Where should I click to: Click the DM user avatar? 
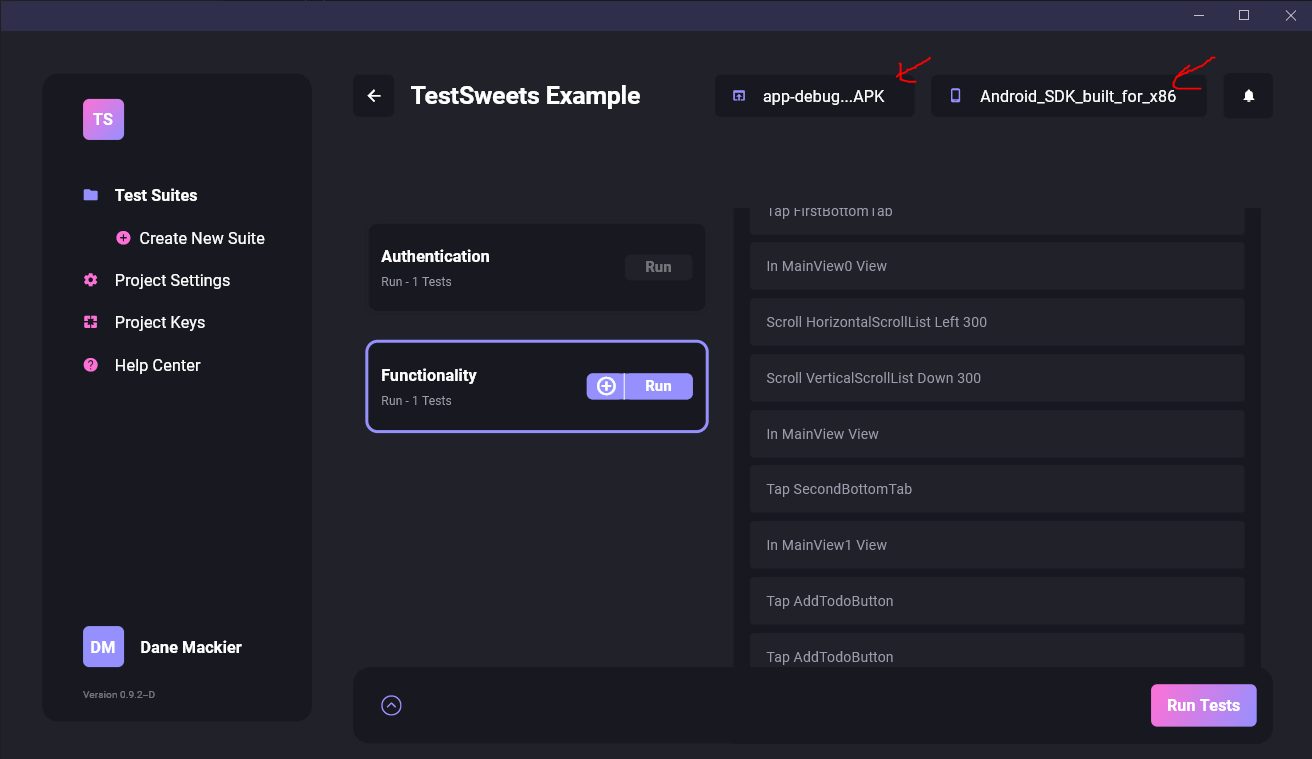pos(103,647)
